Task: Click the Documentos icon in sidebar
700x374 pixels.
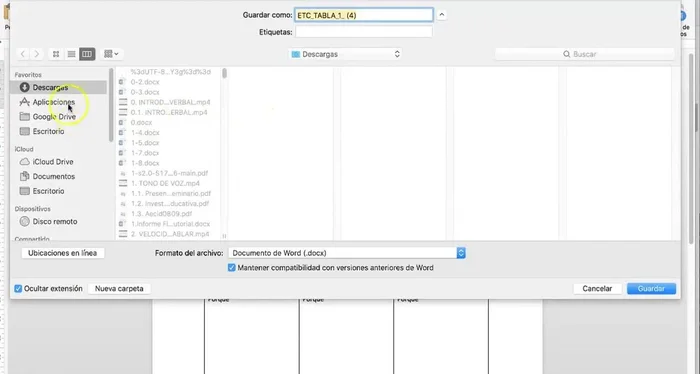Action: tap(25, 177)
